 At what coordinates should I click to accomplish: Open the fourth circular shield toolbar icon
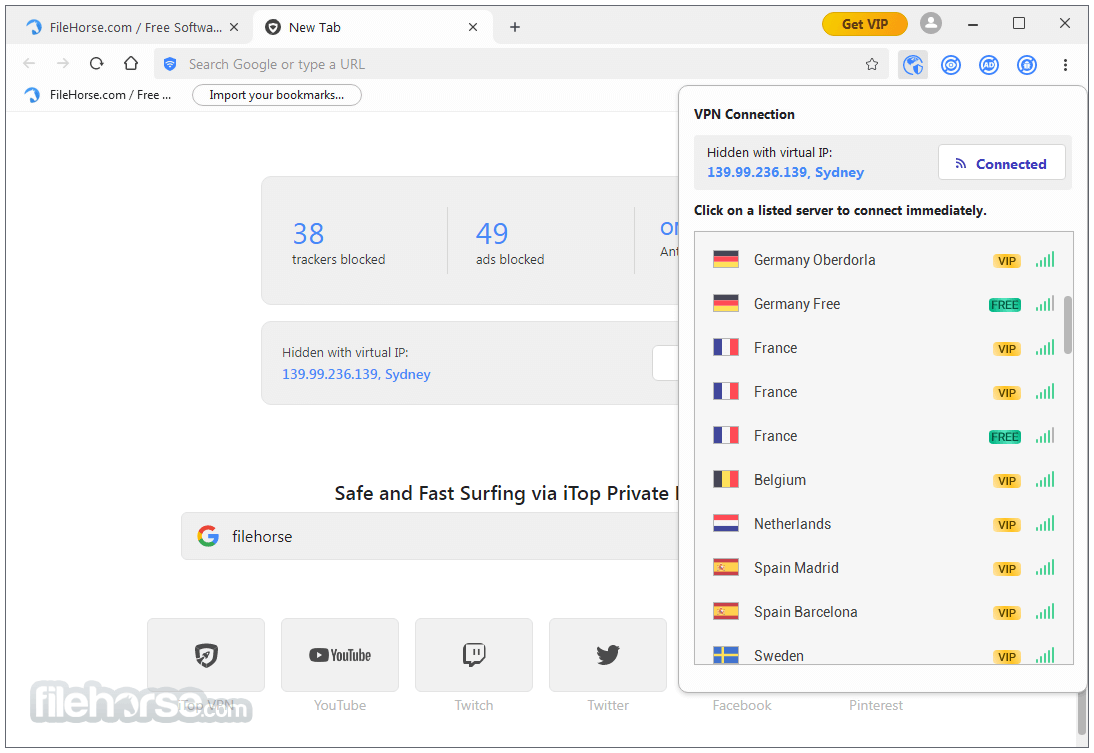pos(1027,65)
